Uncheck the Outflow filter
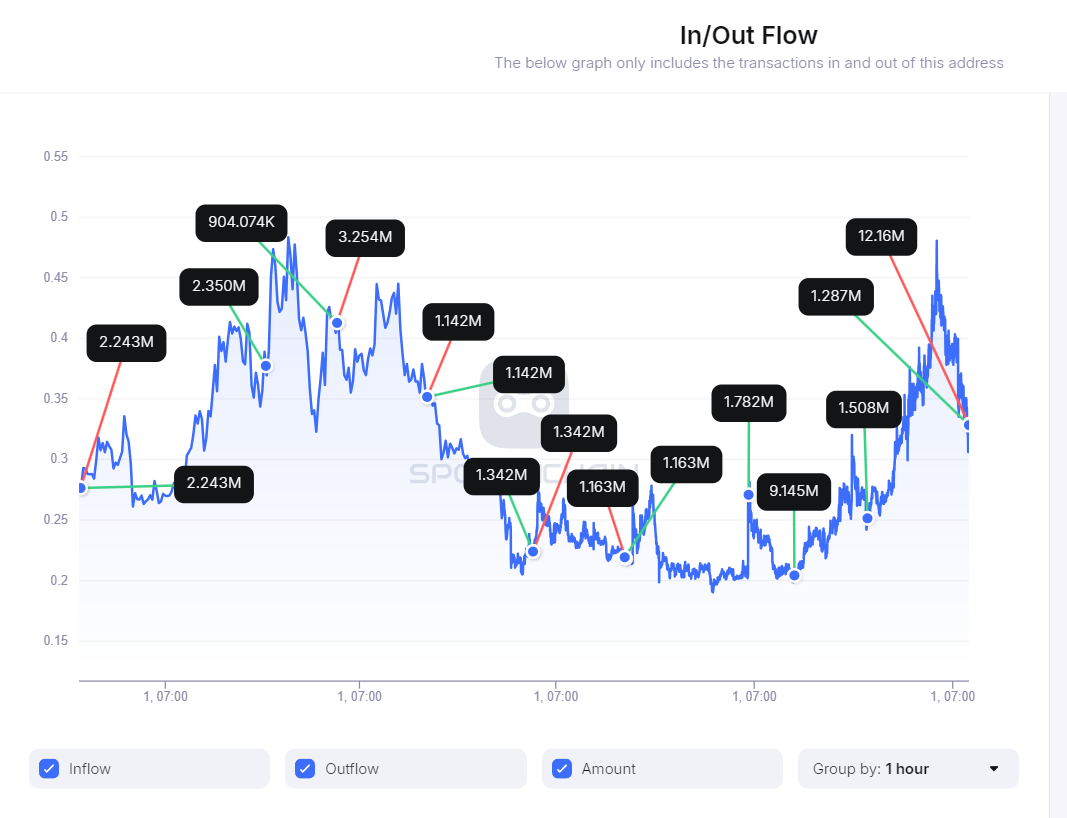 click(x=305, y=768)
